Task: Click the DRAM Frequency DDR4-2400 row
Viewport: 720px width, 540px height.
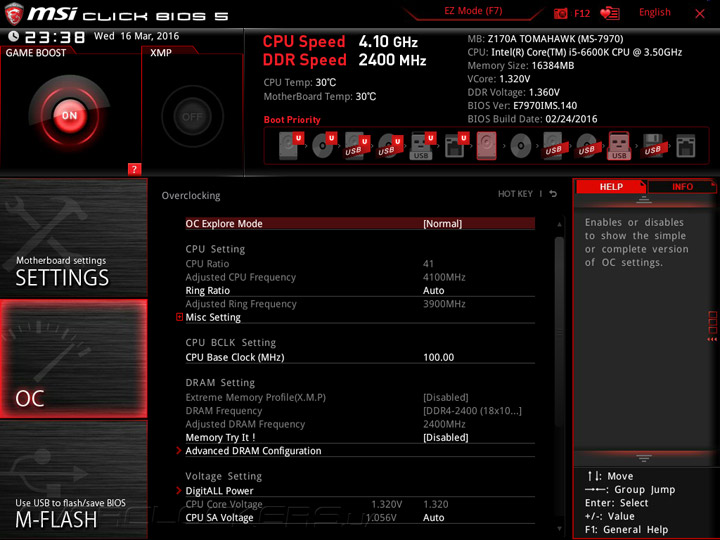Action: (360, 411)
